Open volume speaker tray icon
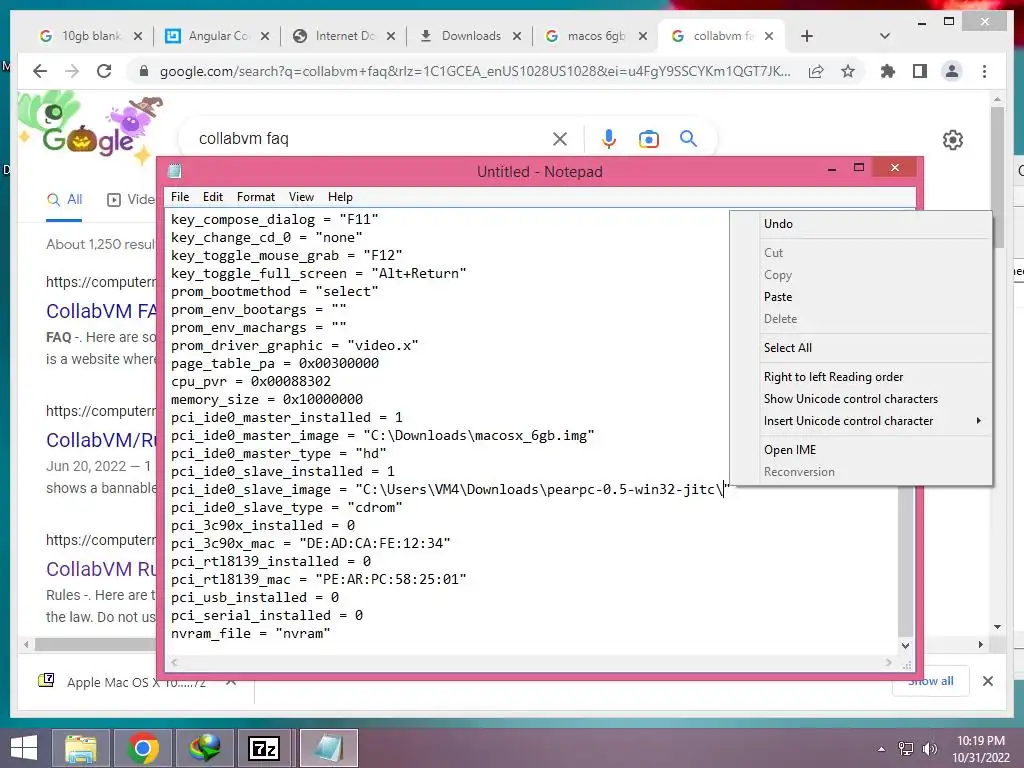Screen dimensions: 1024x768 point(929,749)
